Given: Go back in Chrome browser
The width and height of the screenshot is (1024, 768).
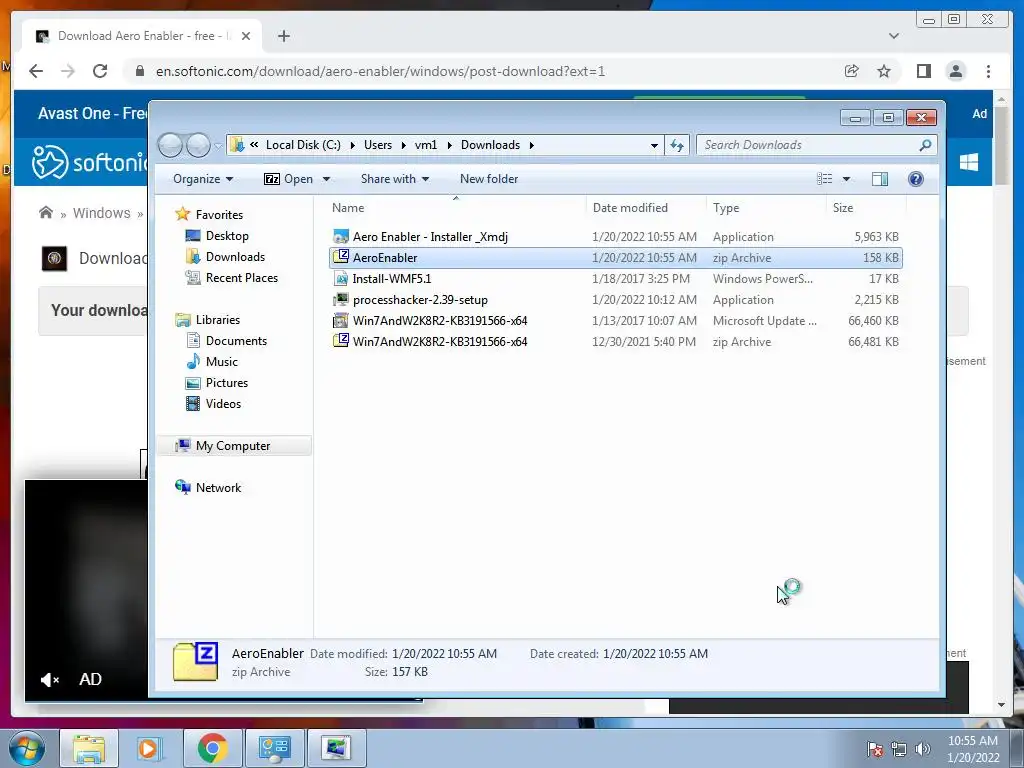Looking at the screenshot, I should [36, 71].
